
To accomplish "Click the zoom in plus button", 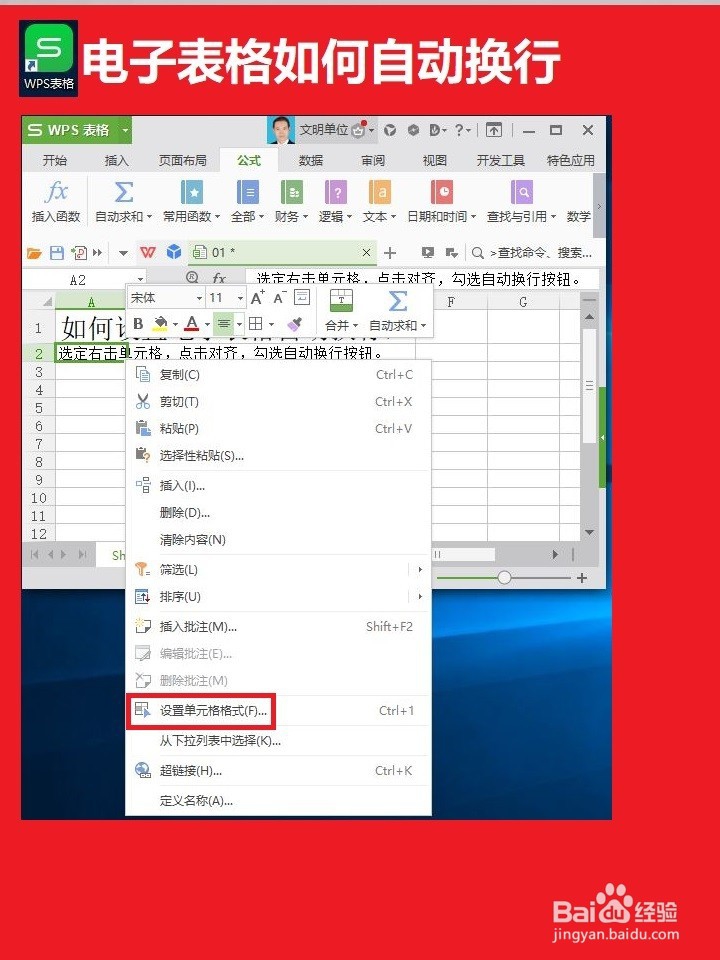I will (582, 577).
